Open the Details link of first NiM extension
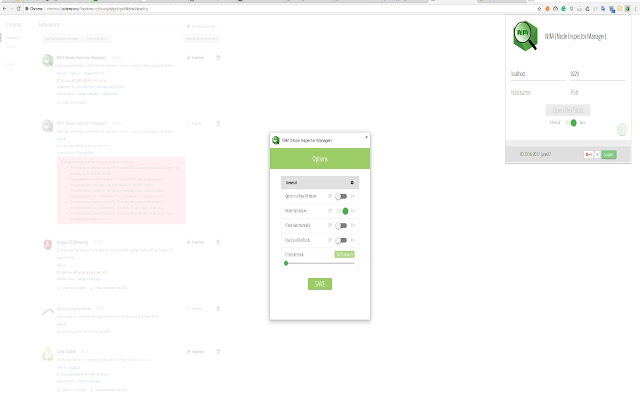Image resolution: width=640 pixels, height=400 pixels. (x=61, y=73)
